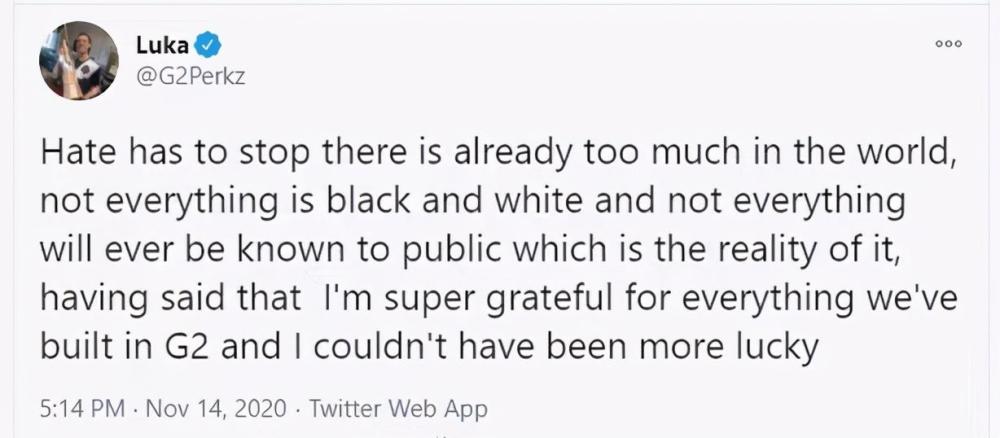Click the tweet line starting 'Hate has to stop'
The height and width of the screenshot is (438, 1000).
tap(499, 155)
